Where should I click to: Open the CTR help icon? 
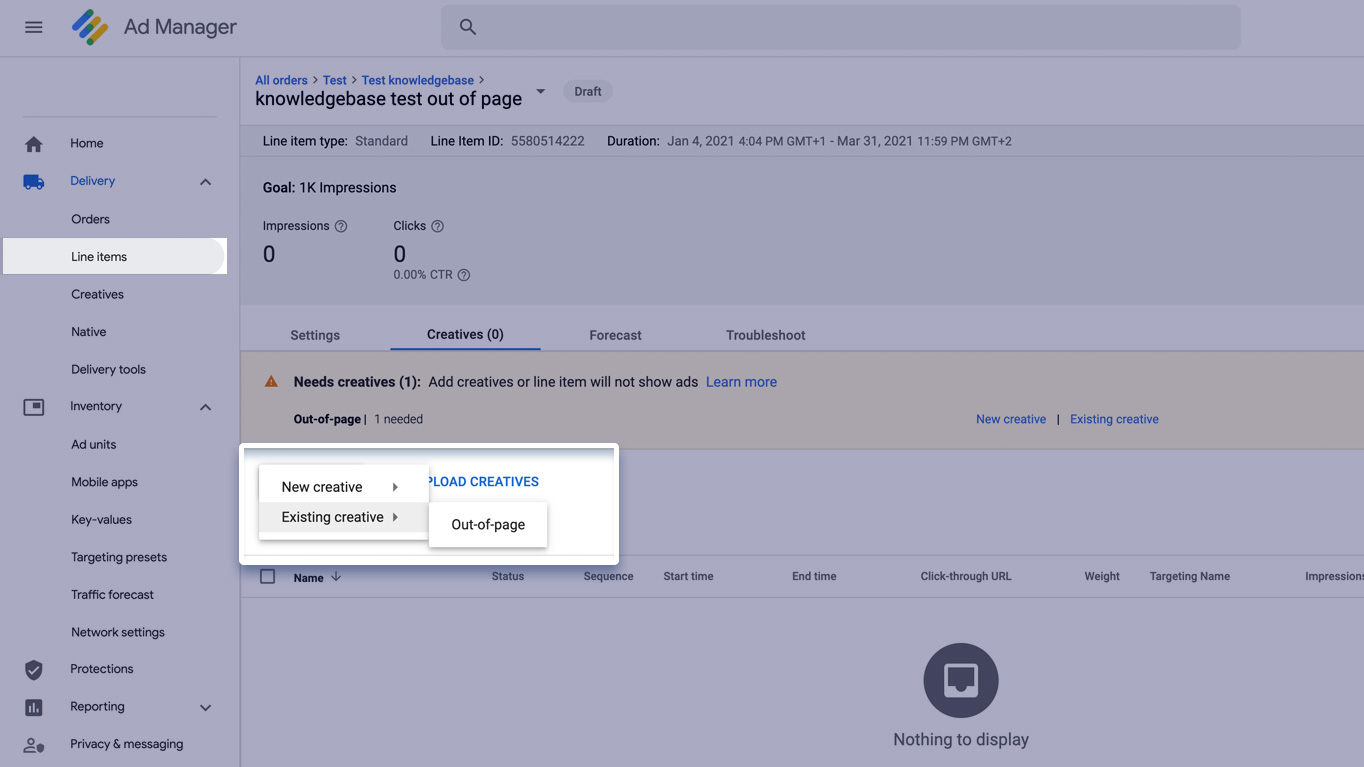(x=464, y=275)
